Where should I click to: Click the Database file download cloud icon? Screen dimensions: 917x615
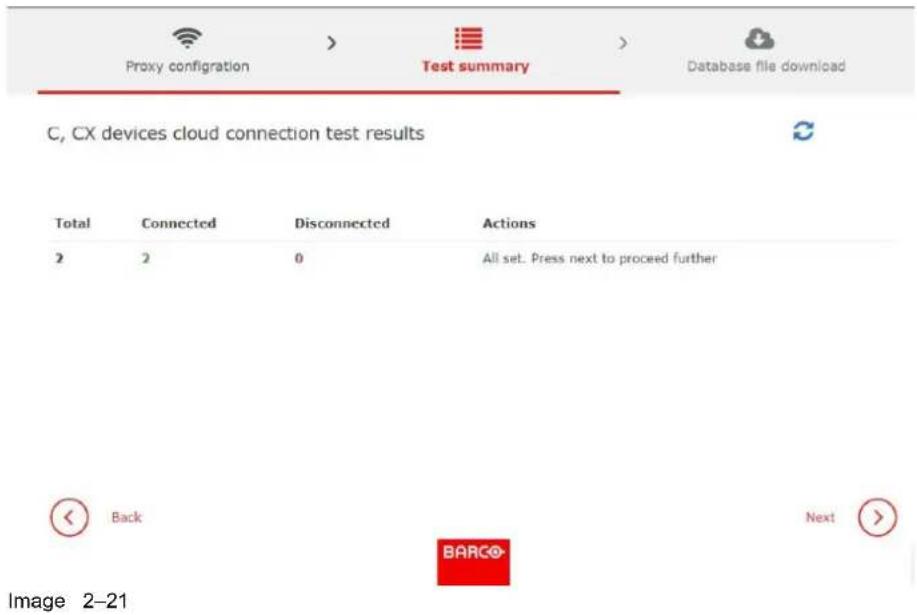pos(759,39)
